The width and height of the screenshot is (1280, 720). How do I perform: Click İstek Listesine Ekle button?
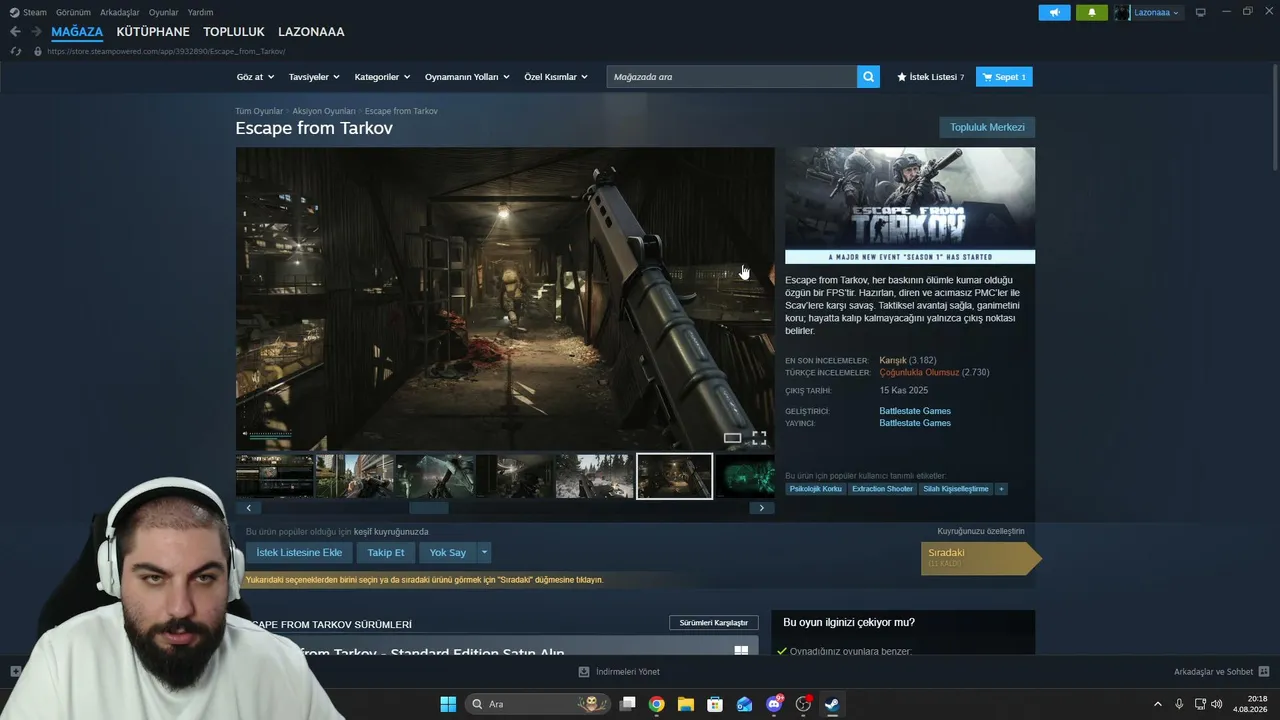(x=299, y=552)
